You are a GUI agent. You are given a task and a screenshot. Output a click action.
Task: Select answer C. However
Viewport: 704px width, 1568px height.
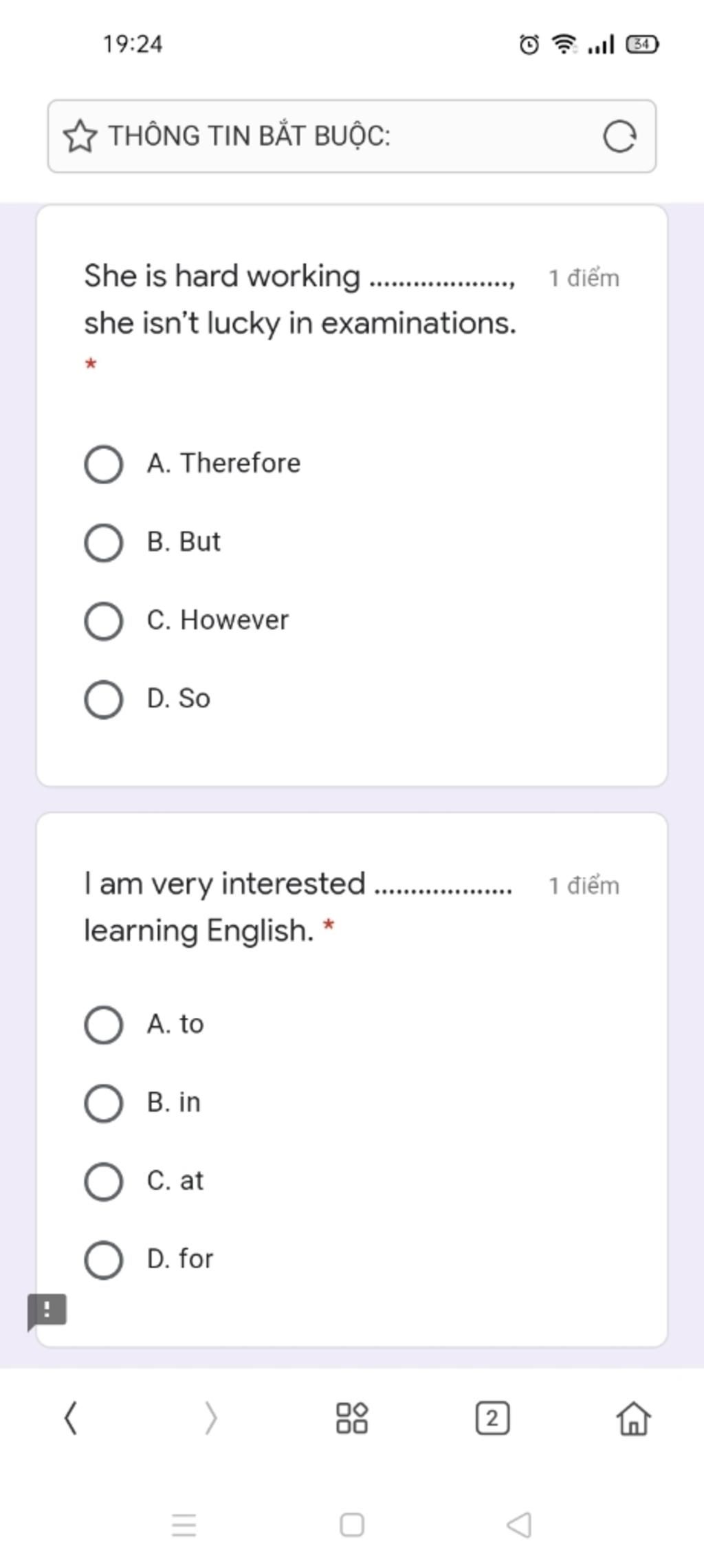(186, 620)
